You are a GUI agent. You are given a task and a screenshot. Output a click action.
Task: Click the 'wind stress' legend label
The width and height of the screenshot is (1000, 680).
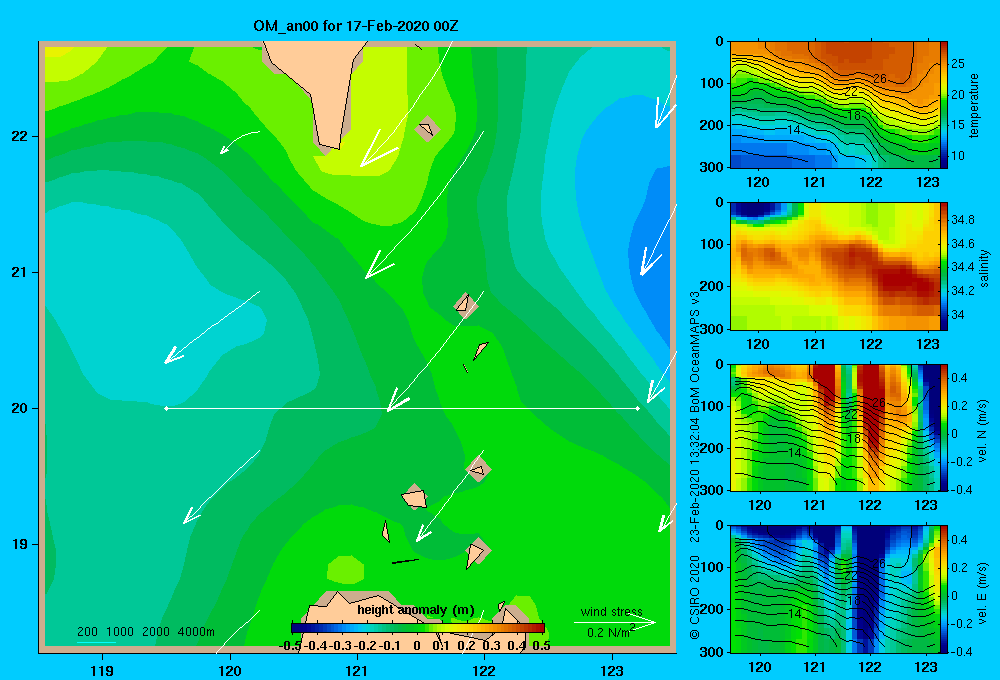pyautogui.click(x=612, y=611)
